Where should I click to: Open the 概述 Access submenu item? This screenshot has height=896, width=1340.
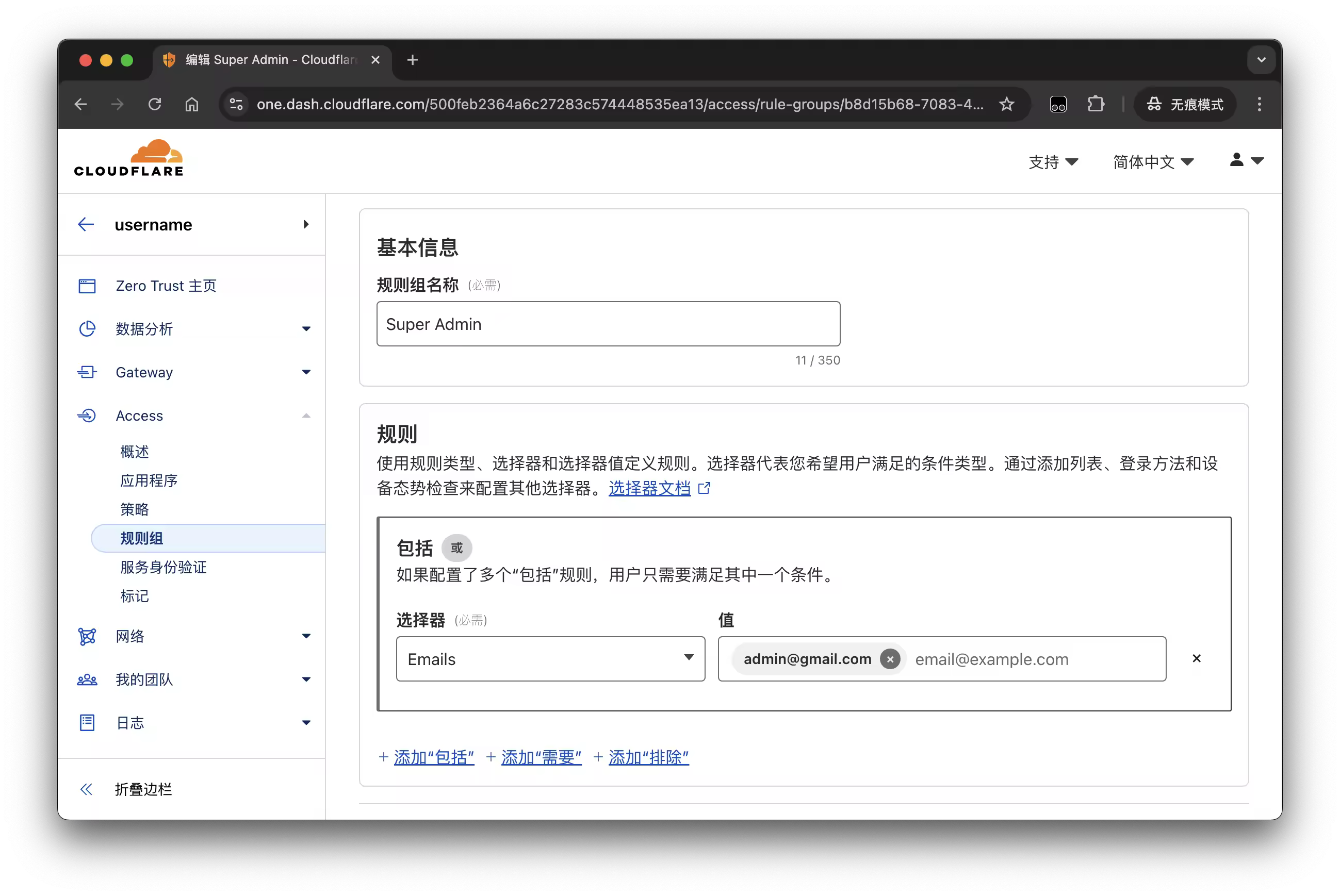pyautogui.click(x=134, y=452)
